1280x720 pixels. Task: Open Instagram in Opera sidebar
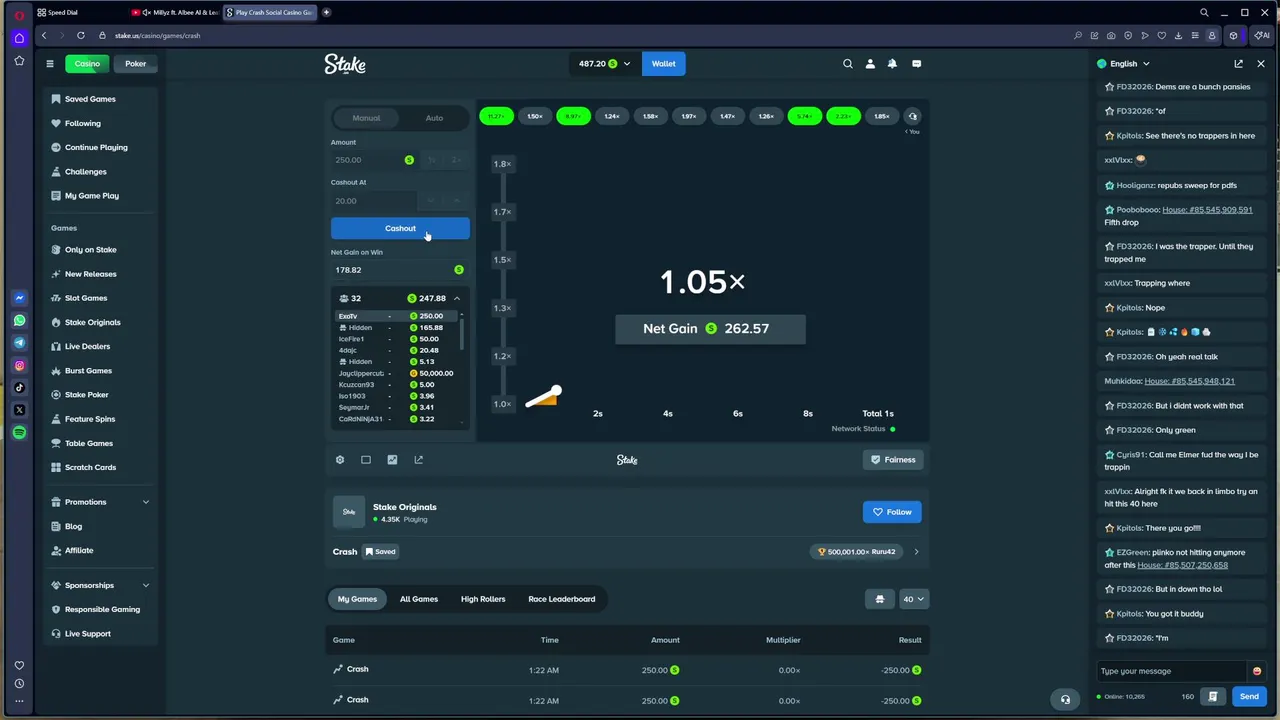coord(19,366)
